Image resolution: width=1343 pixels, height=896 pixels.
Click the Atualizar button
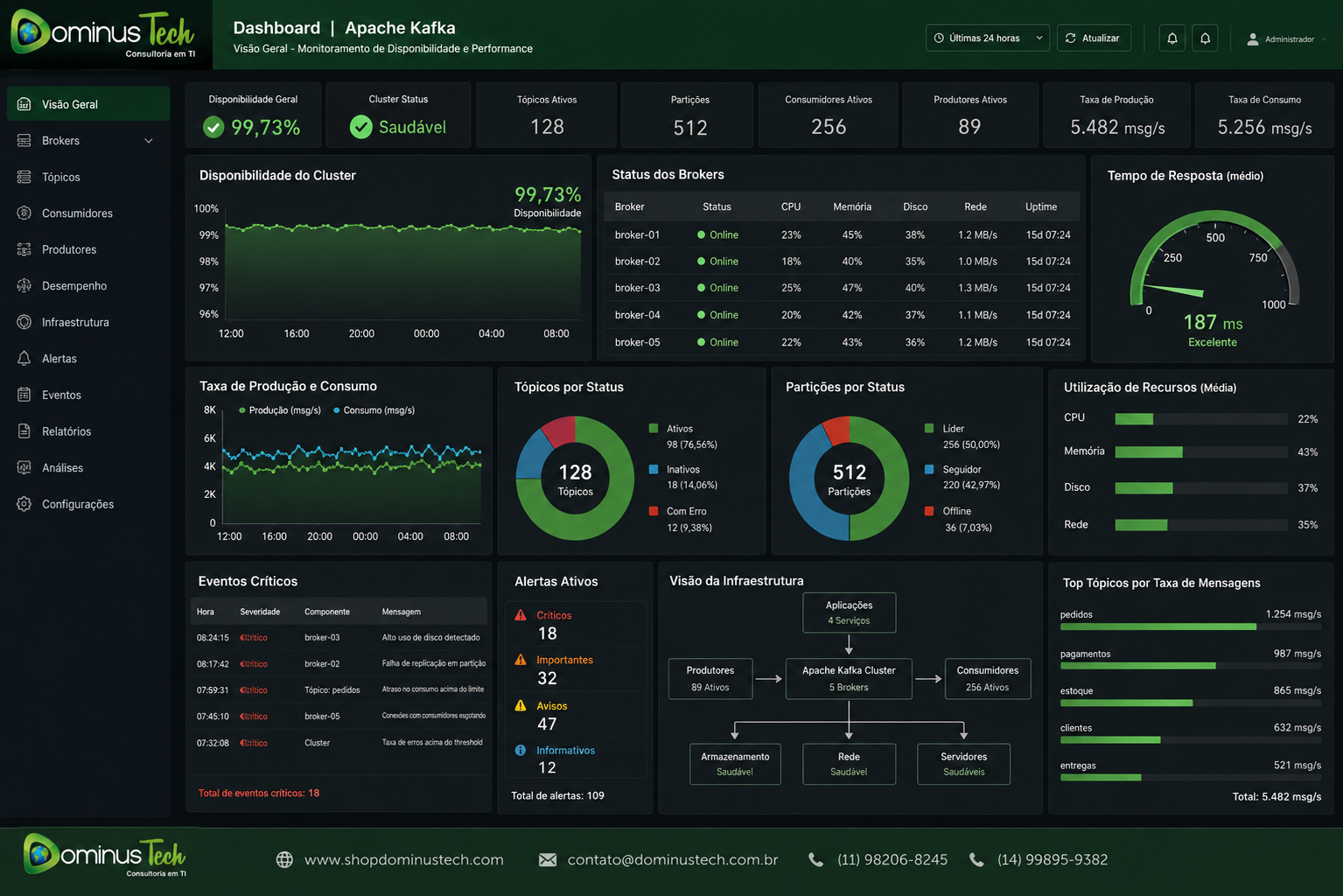pyautogui.click(x=1094, y=38)
